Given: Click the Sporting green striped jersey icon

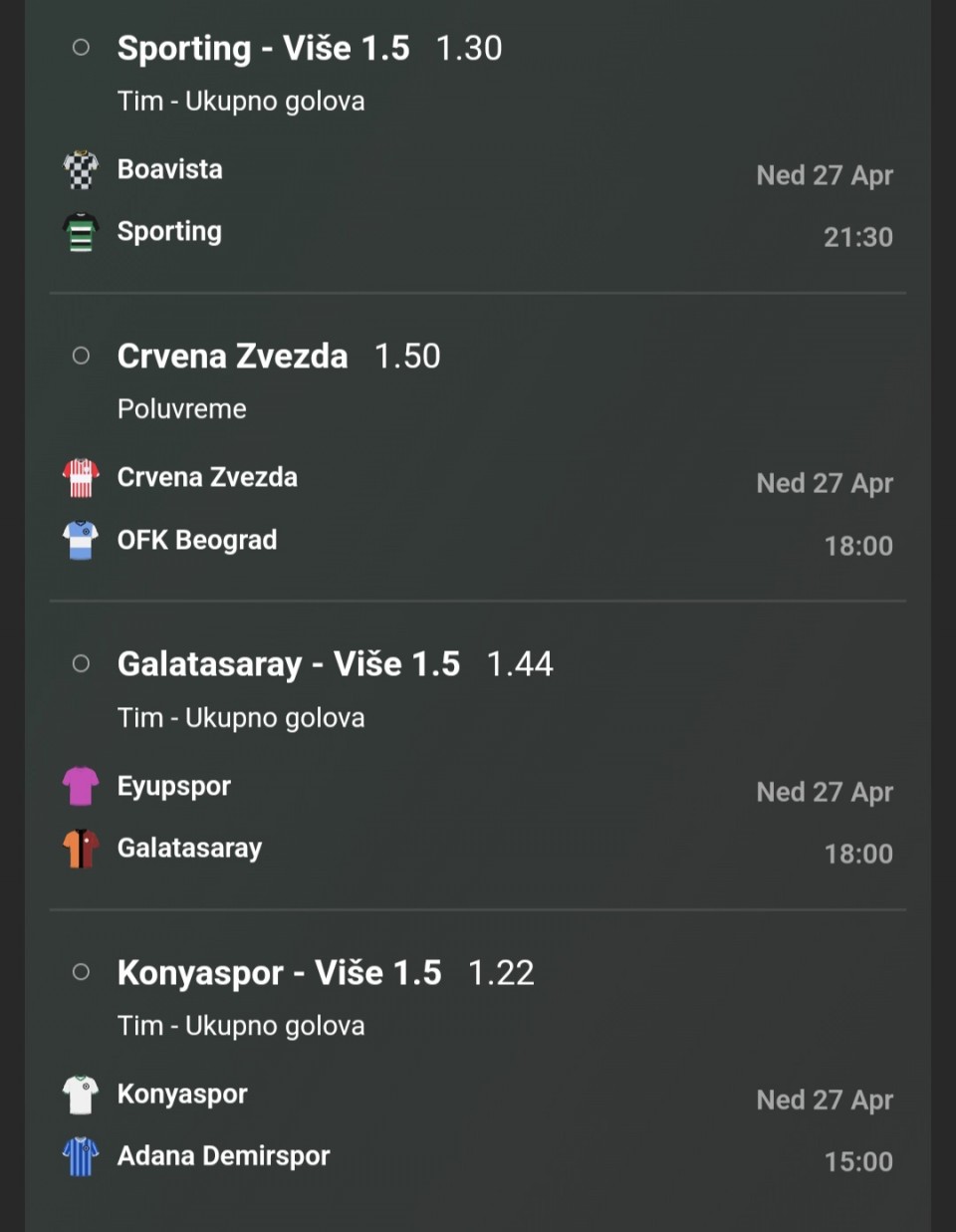Looking at the screenshot, I should 81,232.
